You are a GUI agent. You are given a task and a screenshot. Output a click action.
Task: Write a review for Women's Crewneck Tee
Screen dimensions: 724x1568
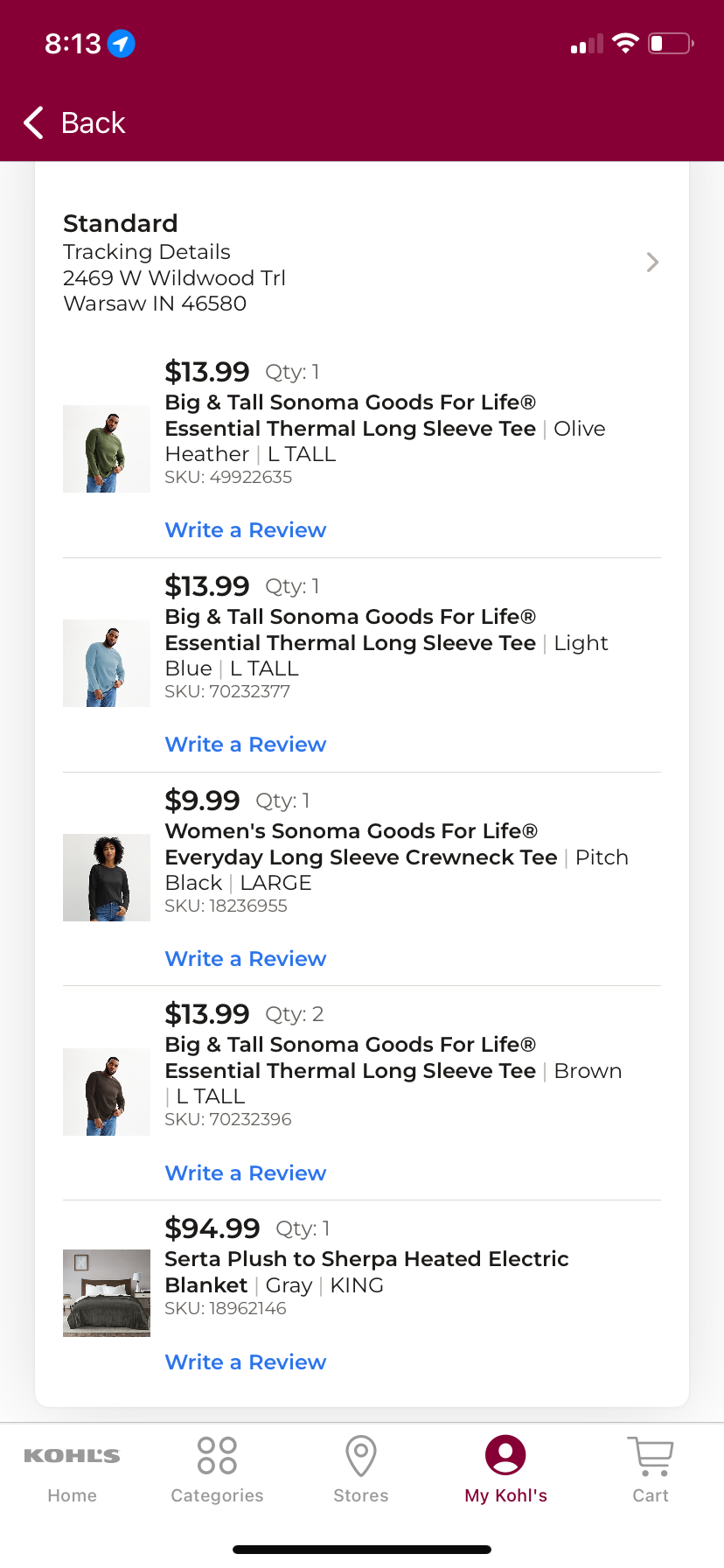[x=246, y=959]
